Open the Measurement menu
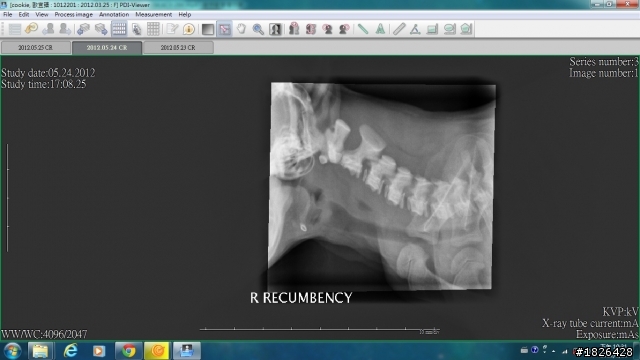The image size is (640, 360). [x=153, y=14]
